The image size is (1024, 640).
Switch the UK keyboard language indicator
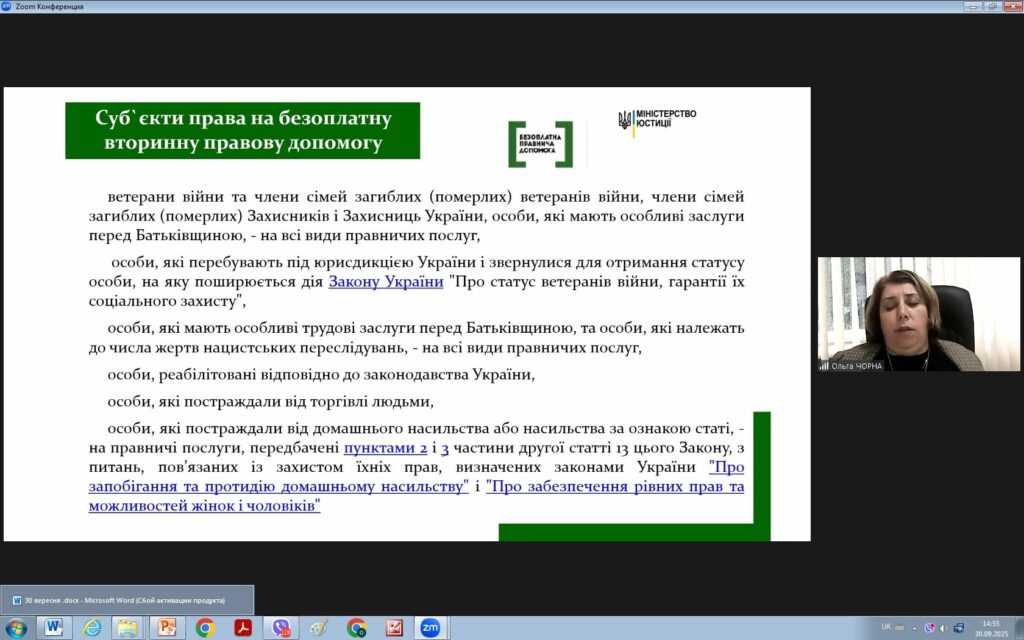coord(886,627)
